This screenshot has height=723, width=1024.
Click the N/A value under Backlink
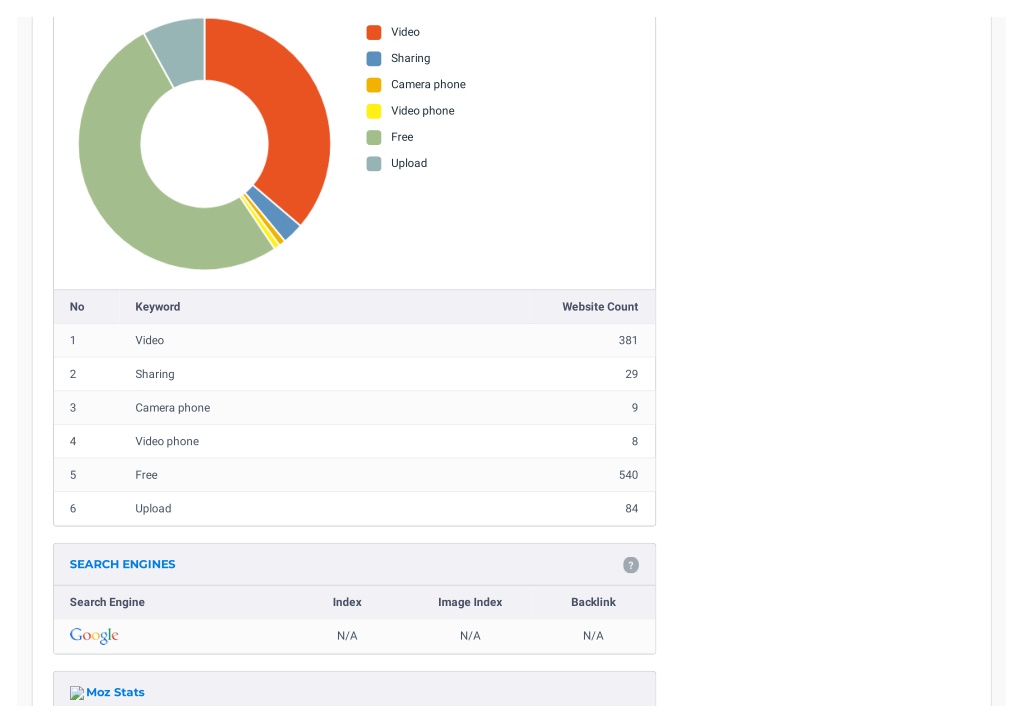593,635
